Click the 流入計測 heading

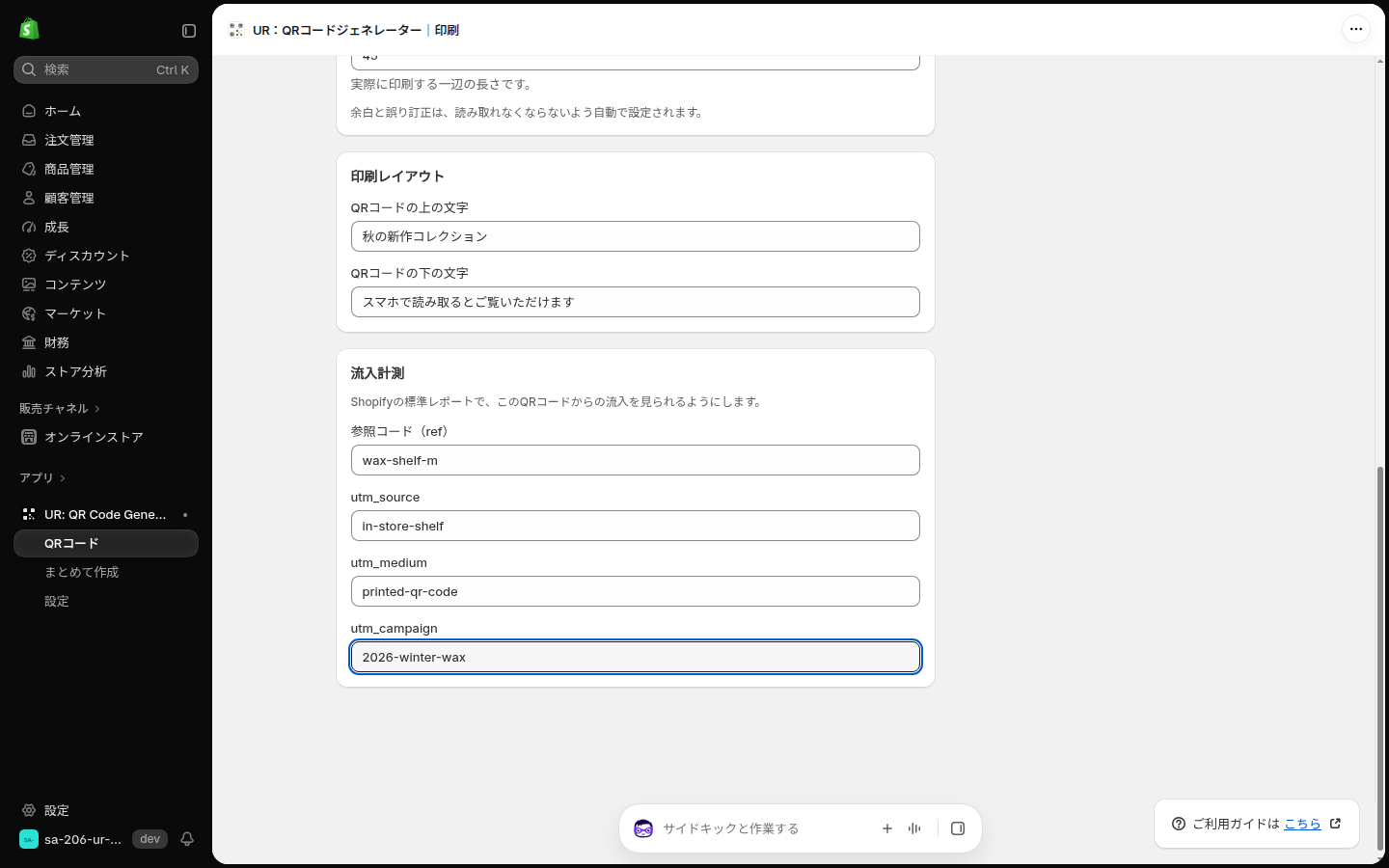[x=377, y=373]
